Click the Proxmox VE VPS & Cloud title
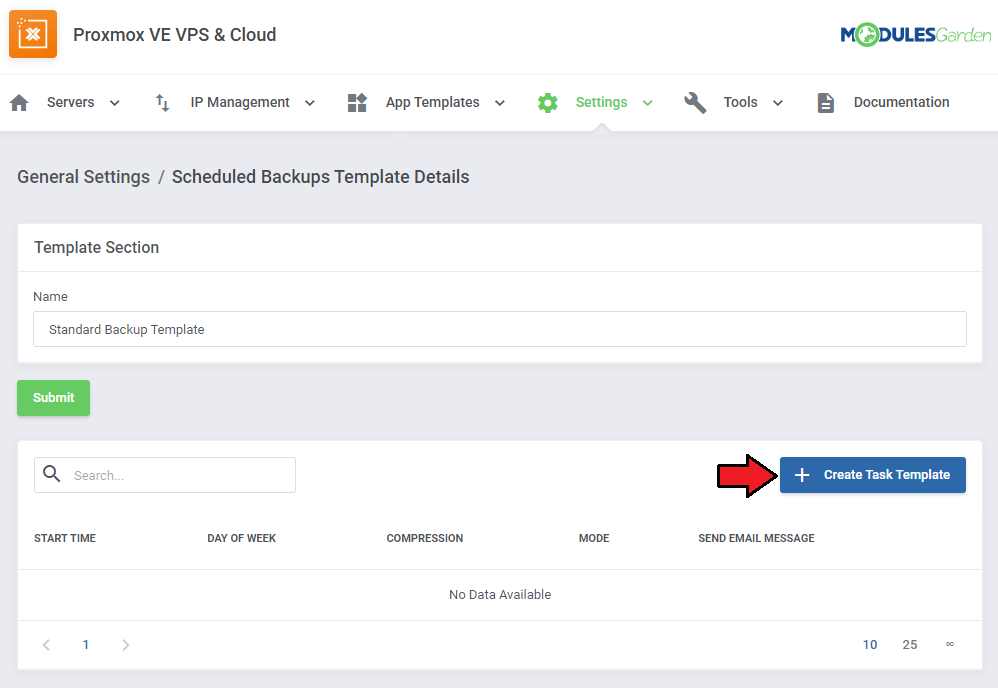Screen dimensions: 998x688 click(174, 34)
